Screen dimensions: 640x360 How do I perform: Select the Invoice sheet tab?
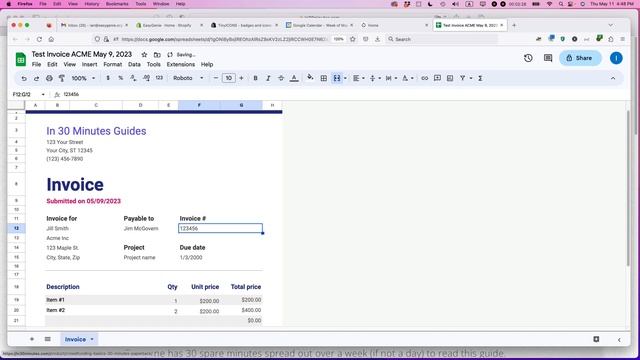tap(75, 339)
